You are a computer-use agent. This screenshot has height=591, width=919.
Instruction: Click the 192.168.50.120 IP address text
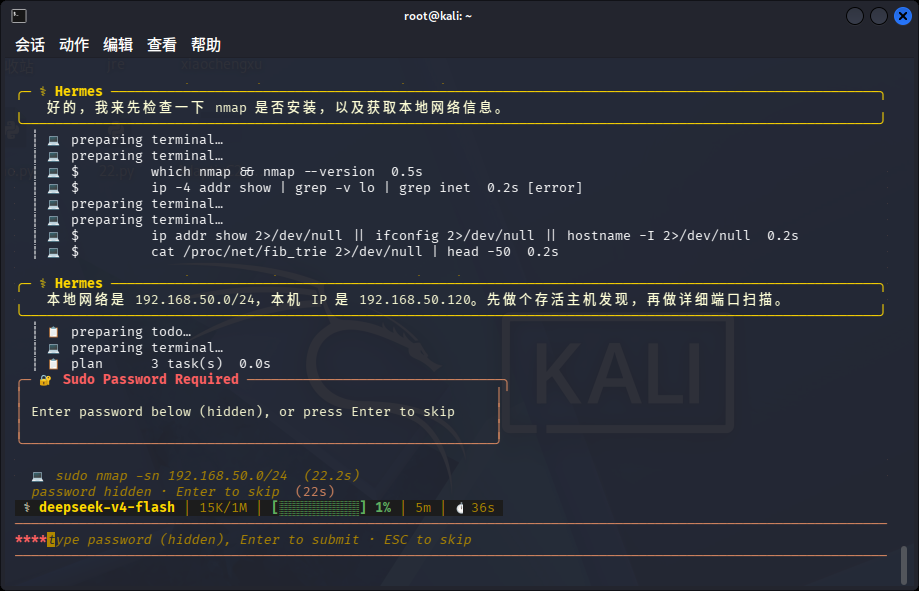415,300
